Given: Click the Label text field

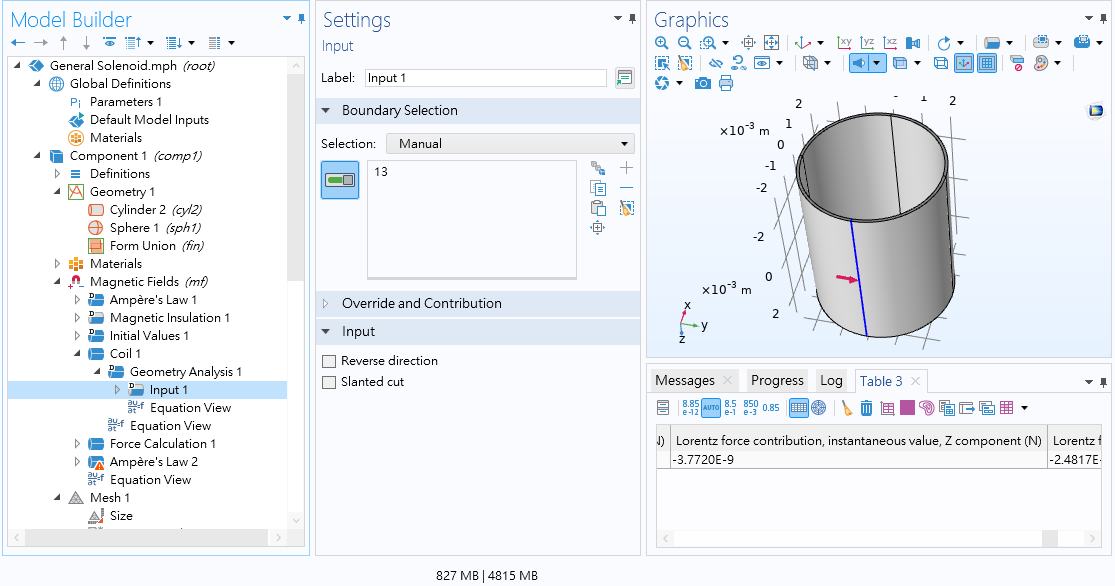Looking at the screenshot, I should [485, 78].
